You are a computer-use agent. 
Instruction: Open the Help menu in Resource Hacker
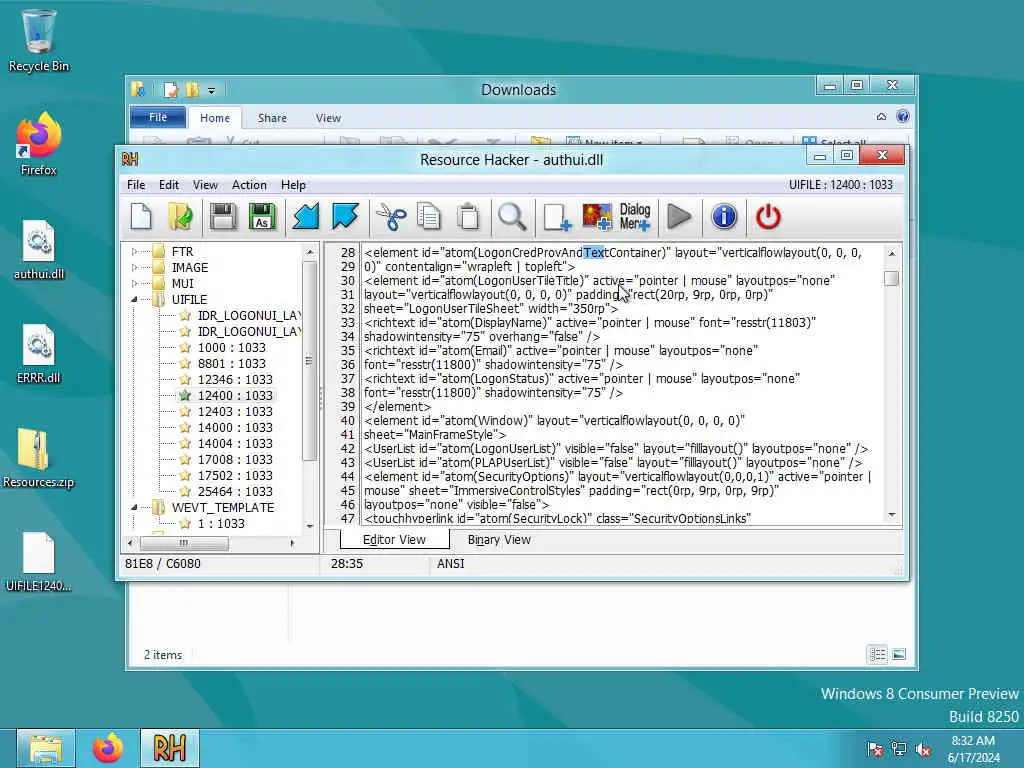(x=293, y=185)
